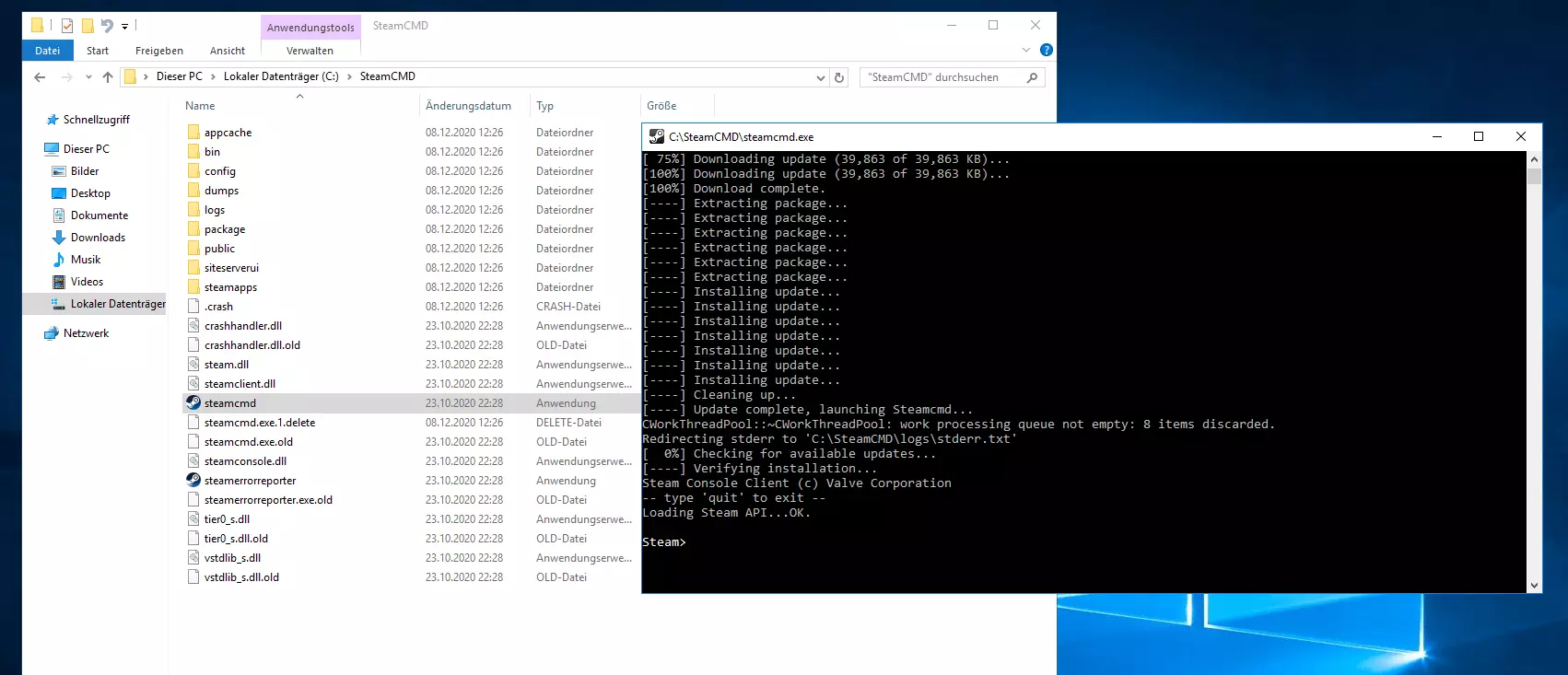The image size is (1568, 675).
Task: Open quick access toolbar customize dropdown
Action: pos(124,27)
